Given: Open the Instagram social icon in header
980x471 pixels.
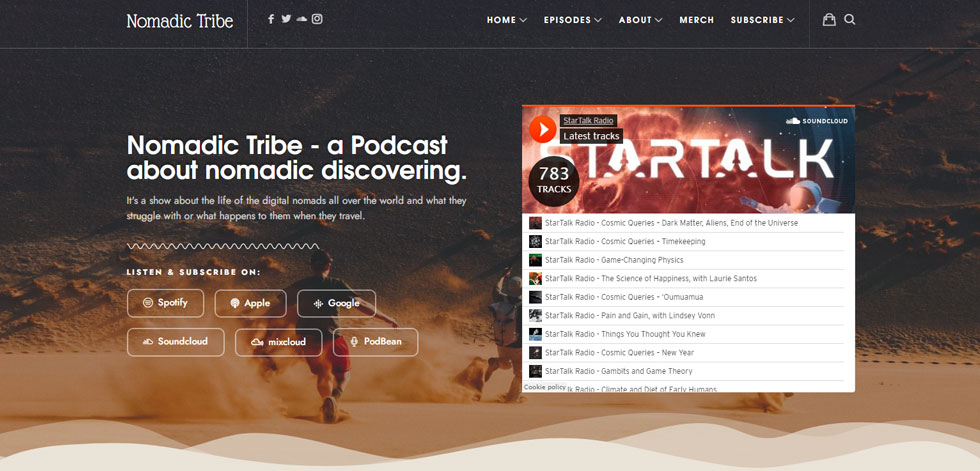Looking at the screenshot, I should click(x=318, y=19).
